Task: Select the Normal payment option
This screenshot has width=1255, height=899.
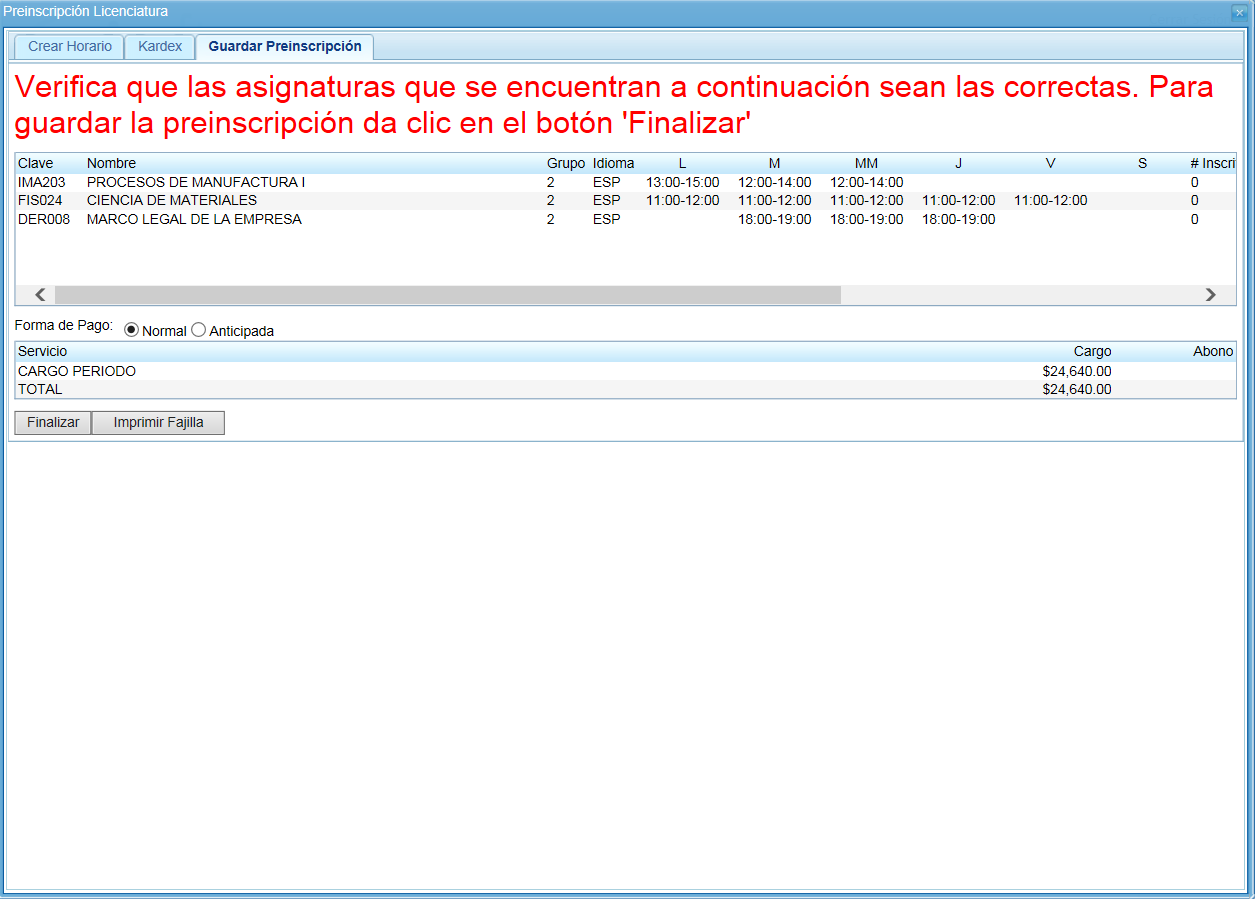Action: tap(130, 329)
